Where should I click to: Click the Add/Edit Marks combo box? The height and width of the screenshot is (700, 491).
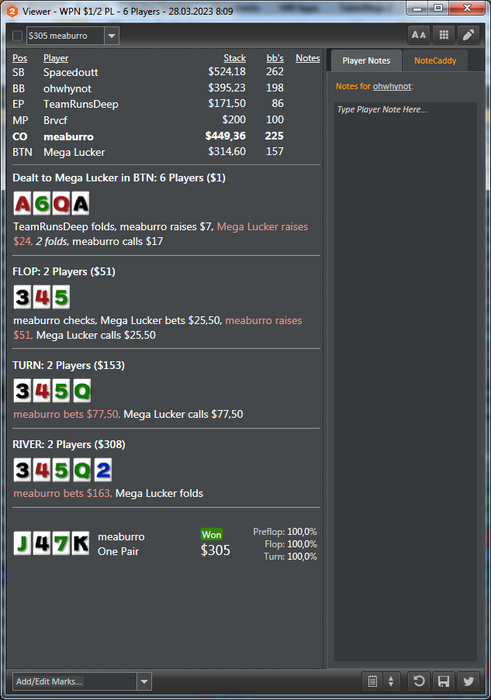coord(82,682)
